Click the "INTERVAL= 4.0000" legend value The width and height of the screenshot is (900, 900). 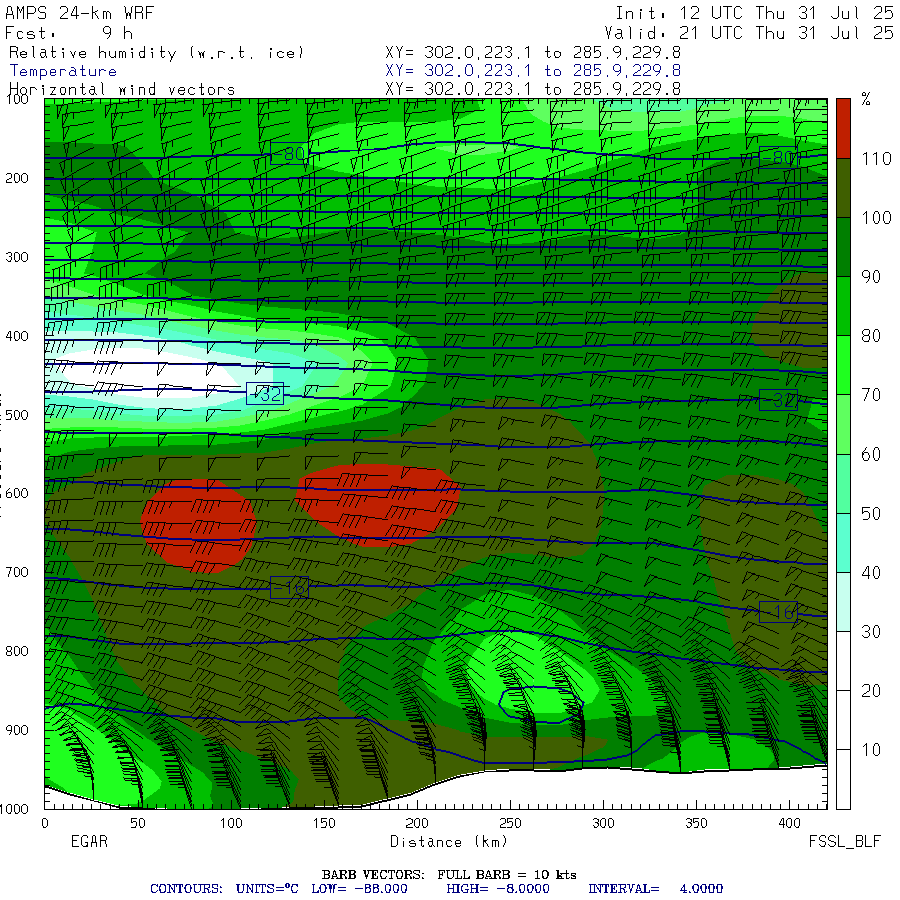(655, 889)
